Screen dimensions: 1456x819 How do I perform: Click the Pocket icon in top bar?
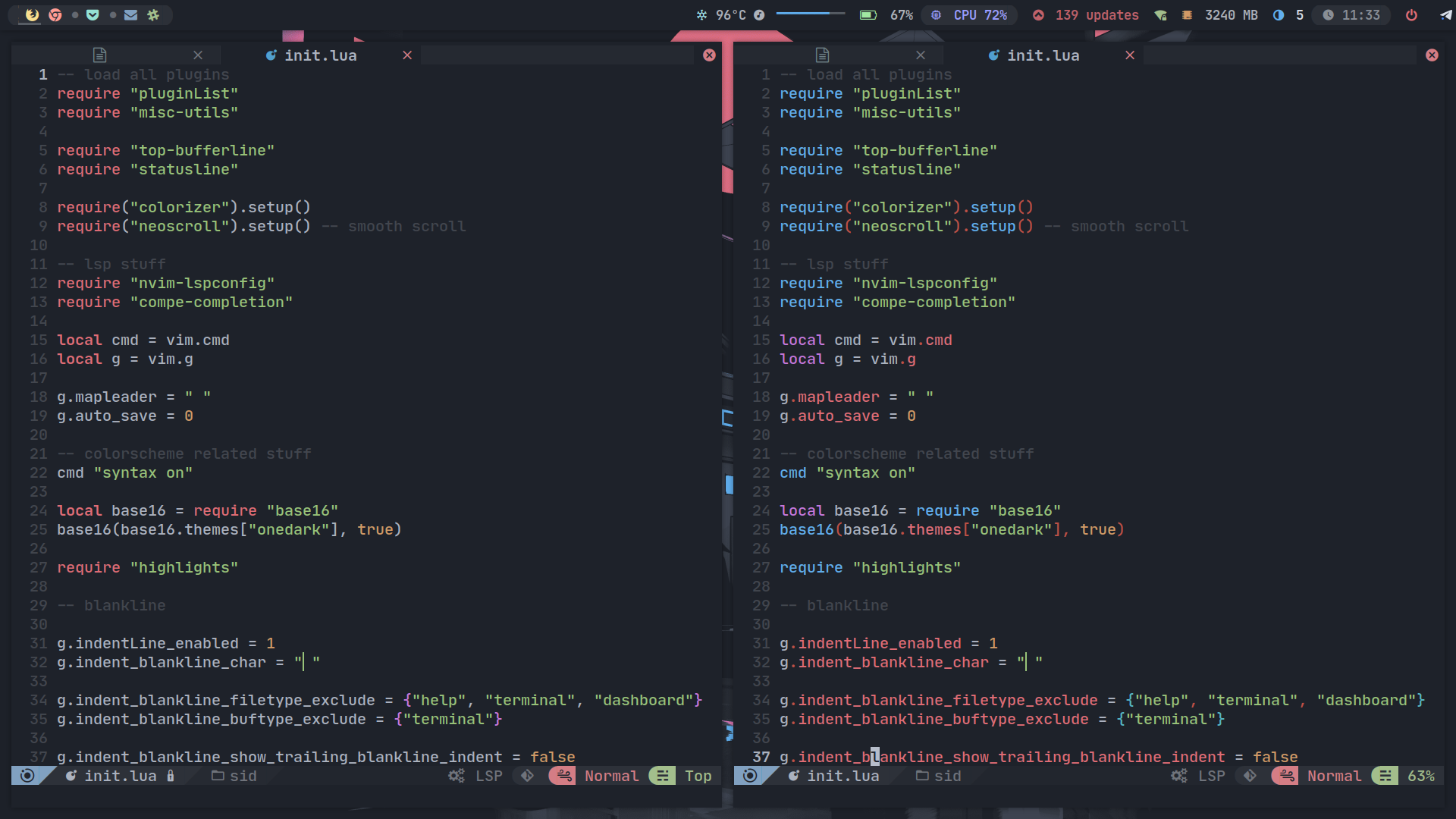(x=93, y=14)
